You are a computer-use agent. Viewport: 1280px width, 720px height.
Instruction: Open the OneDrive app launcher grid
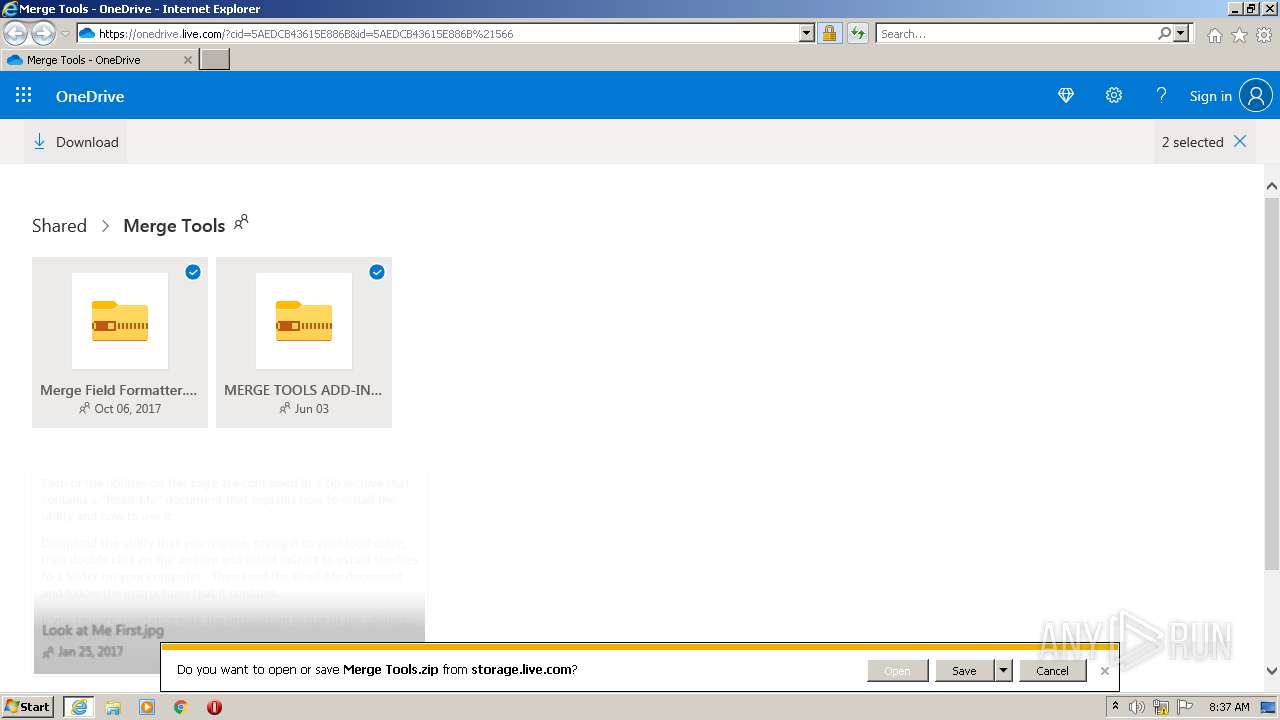pos(24,95)
